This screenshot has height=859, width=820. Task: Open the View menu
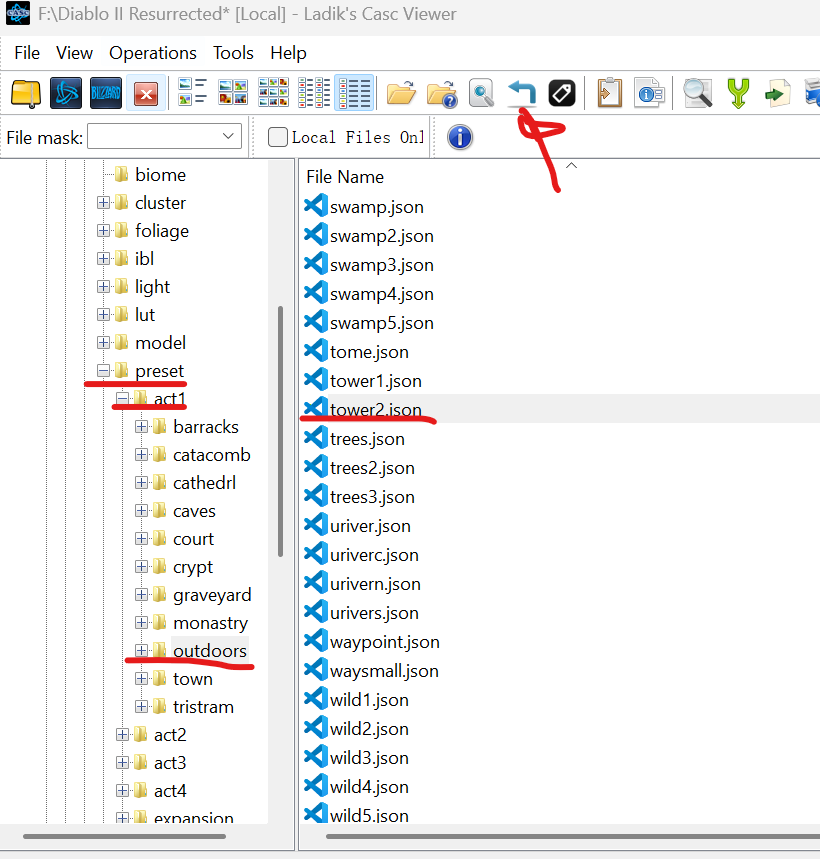click(x=74, y=53)
